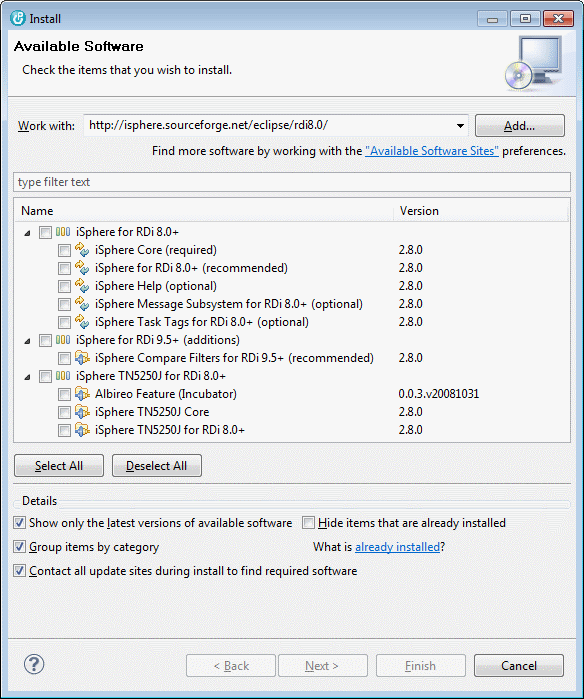Check iSphere Task Tags checkbox
Screen dimensions: 584x699
pos(64,322)
